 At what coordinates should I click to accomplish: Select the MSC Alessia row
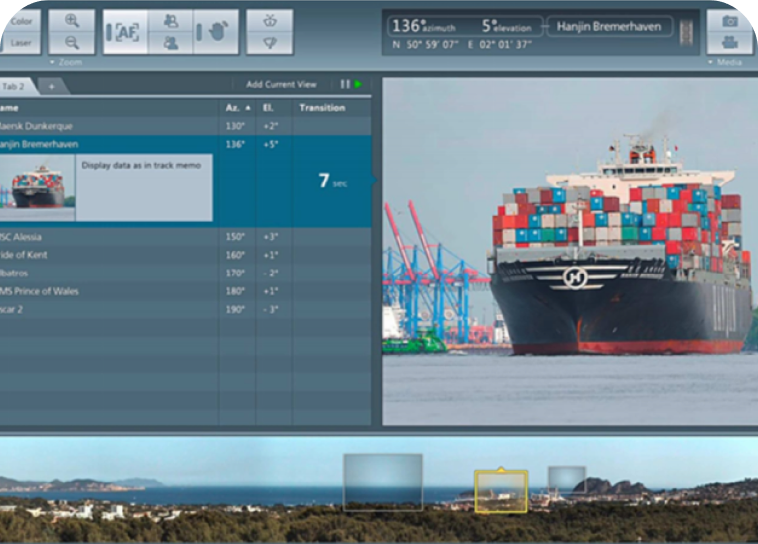point(185,237)
